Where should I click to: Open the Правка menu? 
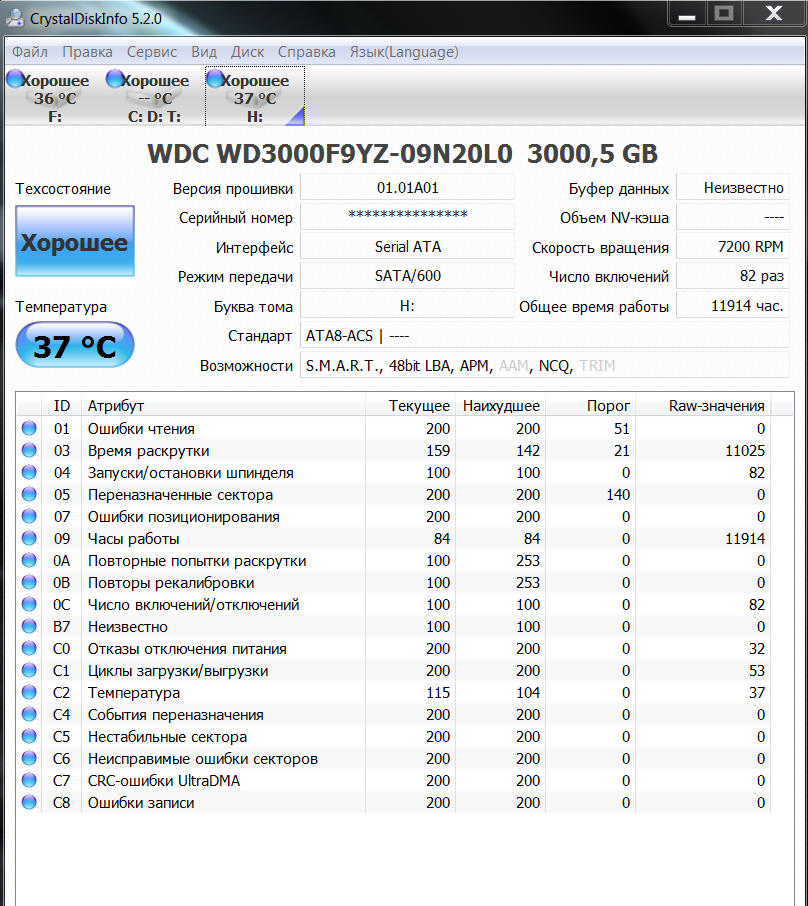pyautogui.click(x=87, y=52)
